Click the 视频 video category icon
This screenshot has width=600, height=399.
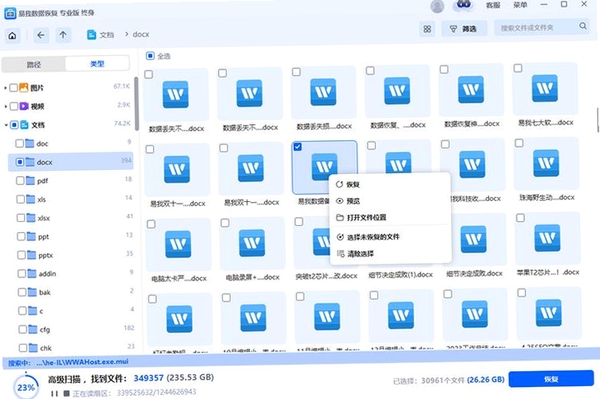[24, 106]
